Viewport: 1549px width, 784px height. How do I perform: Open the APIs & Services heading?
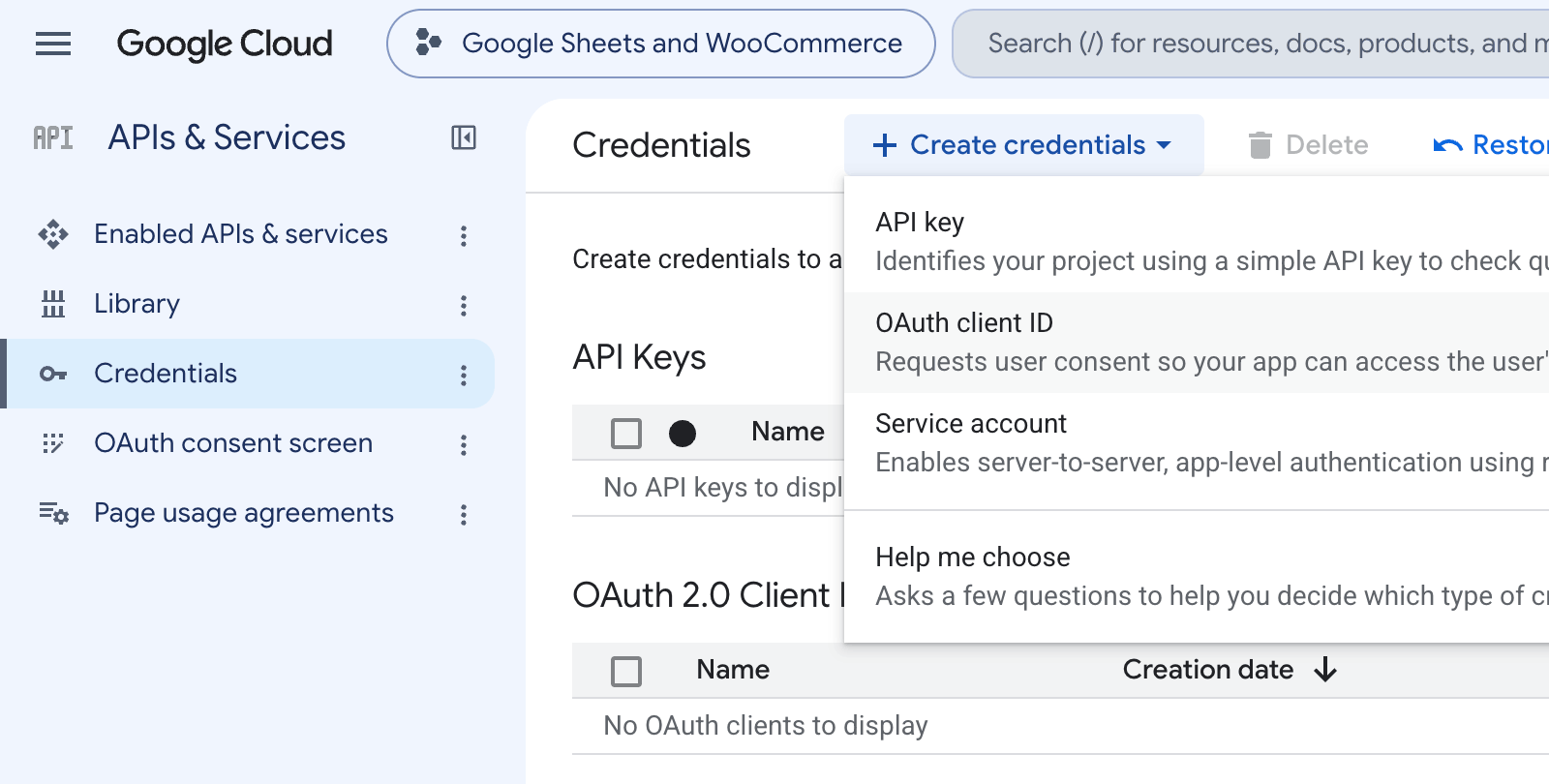[227, 138]
